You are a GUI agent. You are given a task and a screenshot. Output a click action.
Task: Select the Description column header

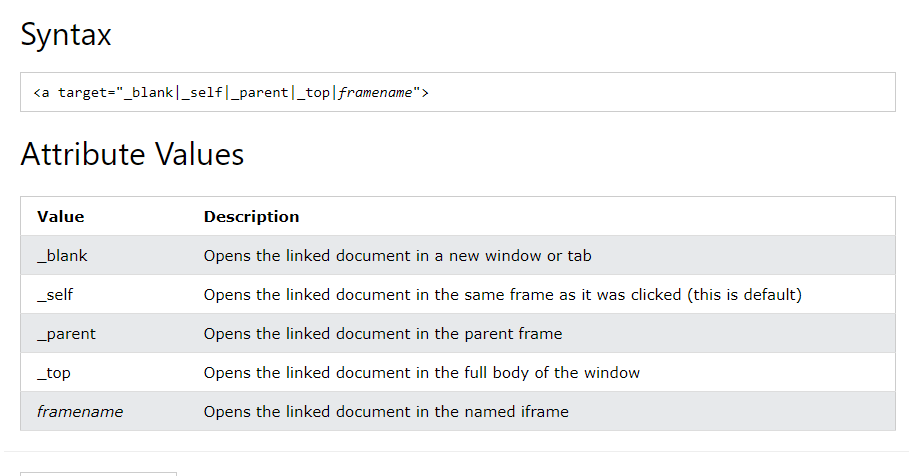(251, 217)
